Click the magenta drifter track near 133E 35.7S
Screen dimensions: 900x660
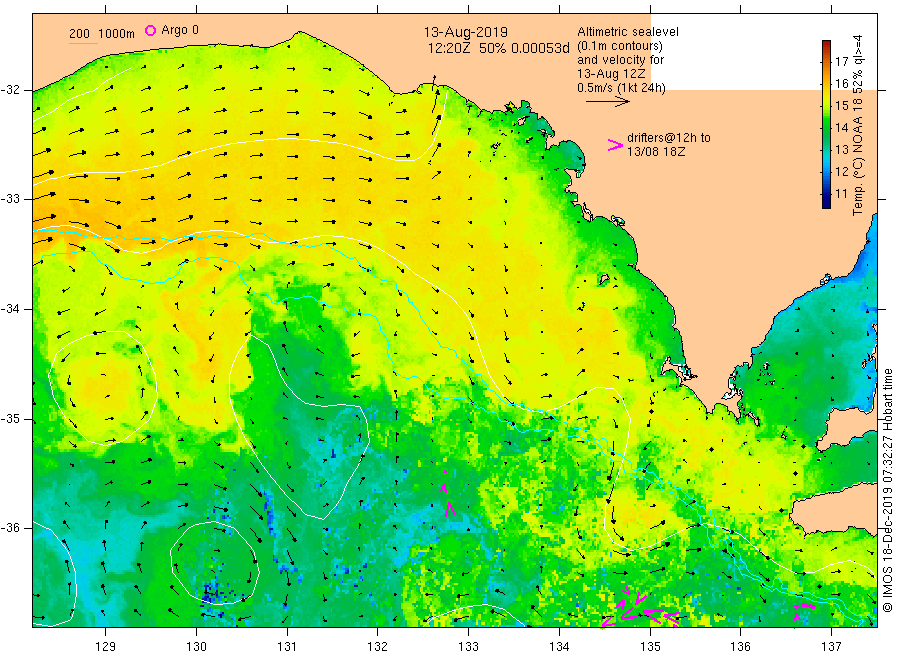click(448, 494)
